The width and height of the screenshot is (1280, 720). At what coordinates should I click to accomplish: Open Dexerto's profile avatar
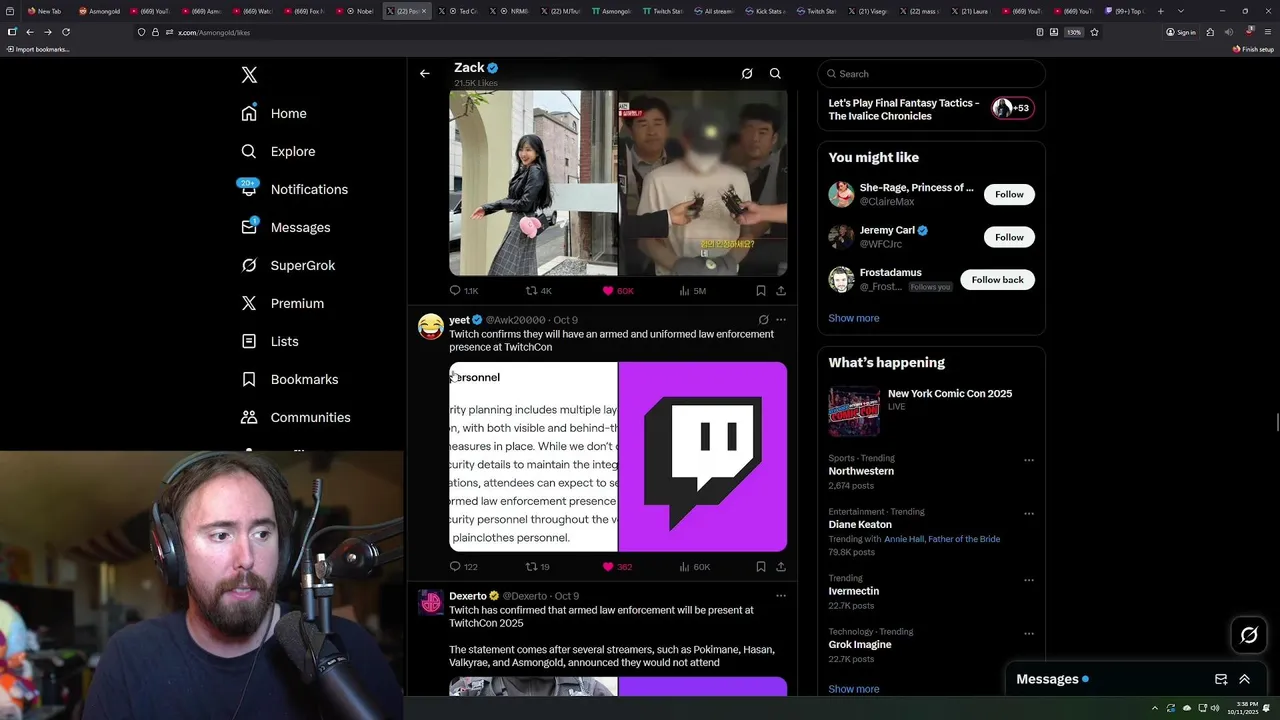pos(431,602)
